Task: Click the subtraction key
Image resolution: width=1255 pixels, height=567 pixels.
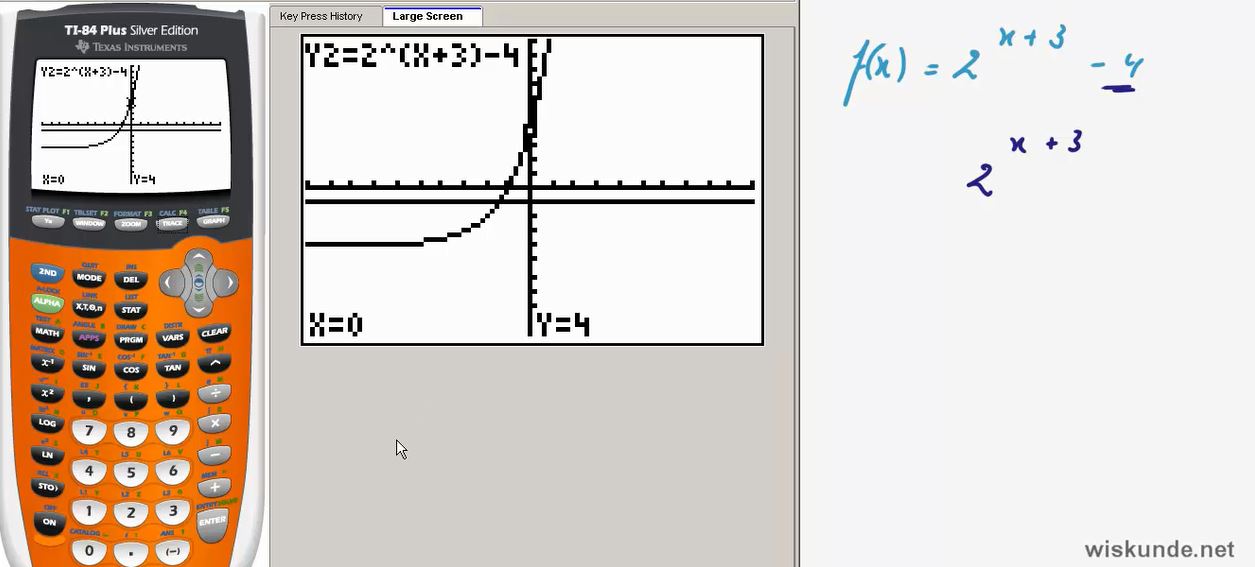Action: point(214,455)
